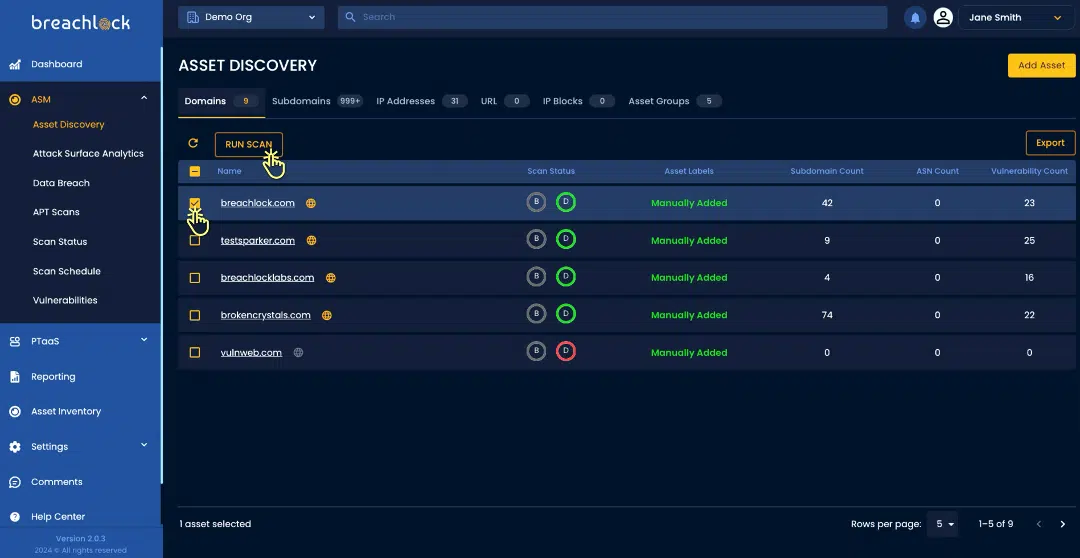Image resolution: width=1080 pixels, height=558 pixels.
Task: Click the globe icon next to brokencrystals.com
Action: (x=327, y=315)
